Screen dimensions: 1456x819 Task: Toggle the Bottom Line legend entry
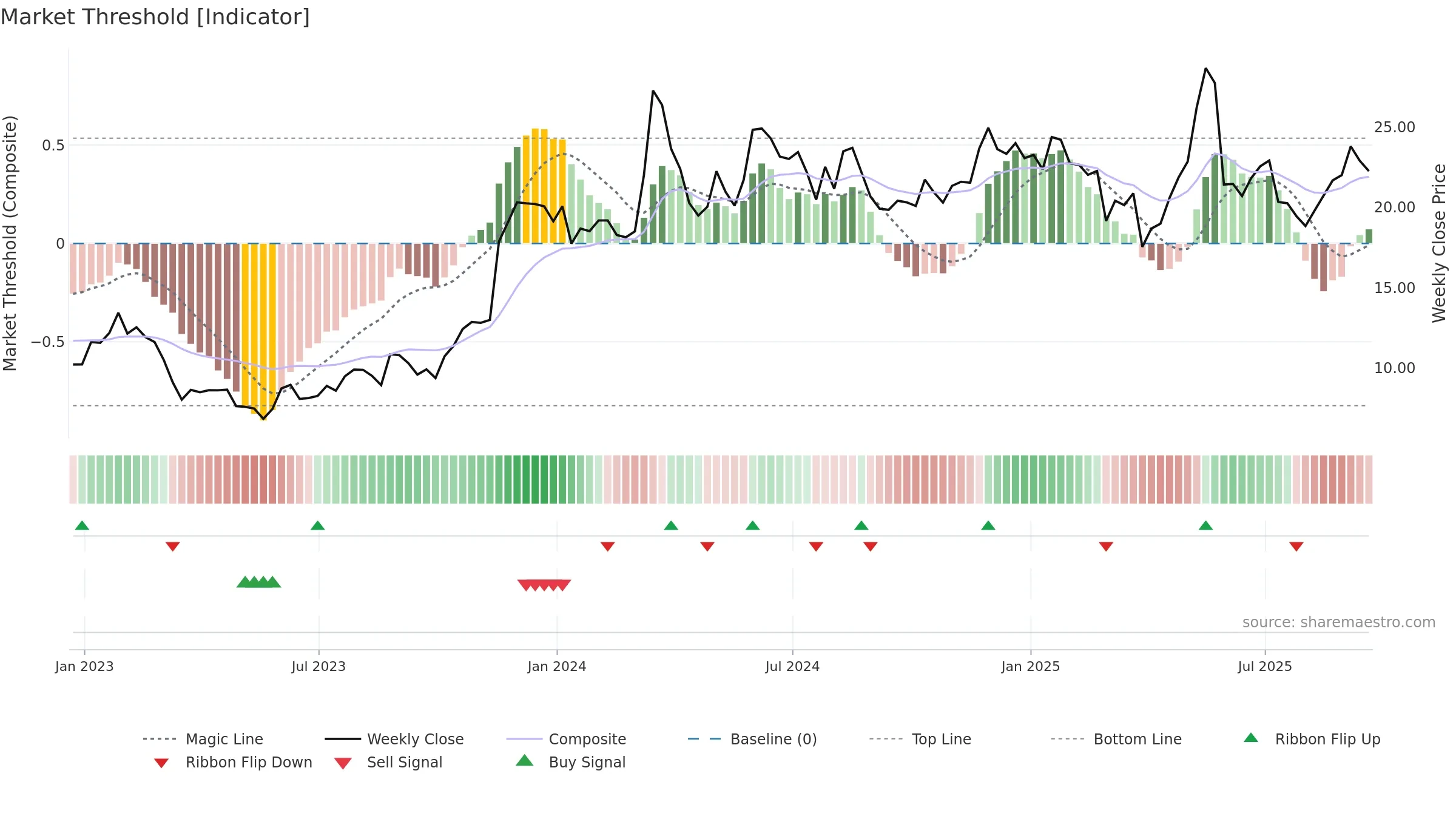(1116, 739)
